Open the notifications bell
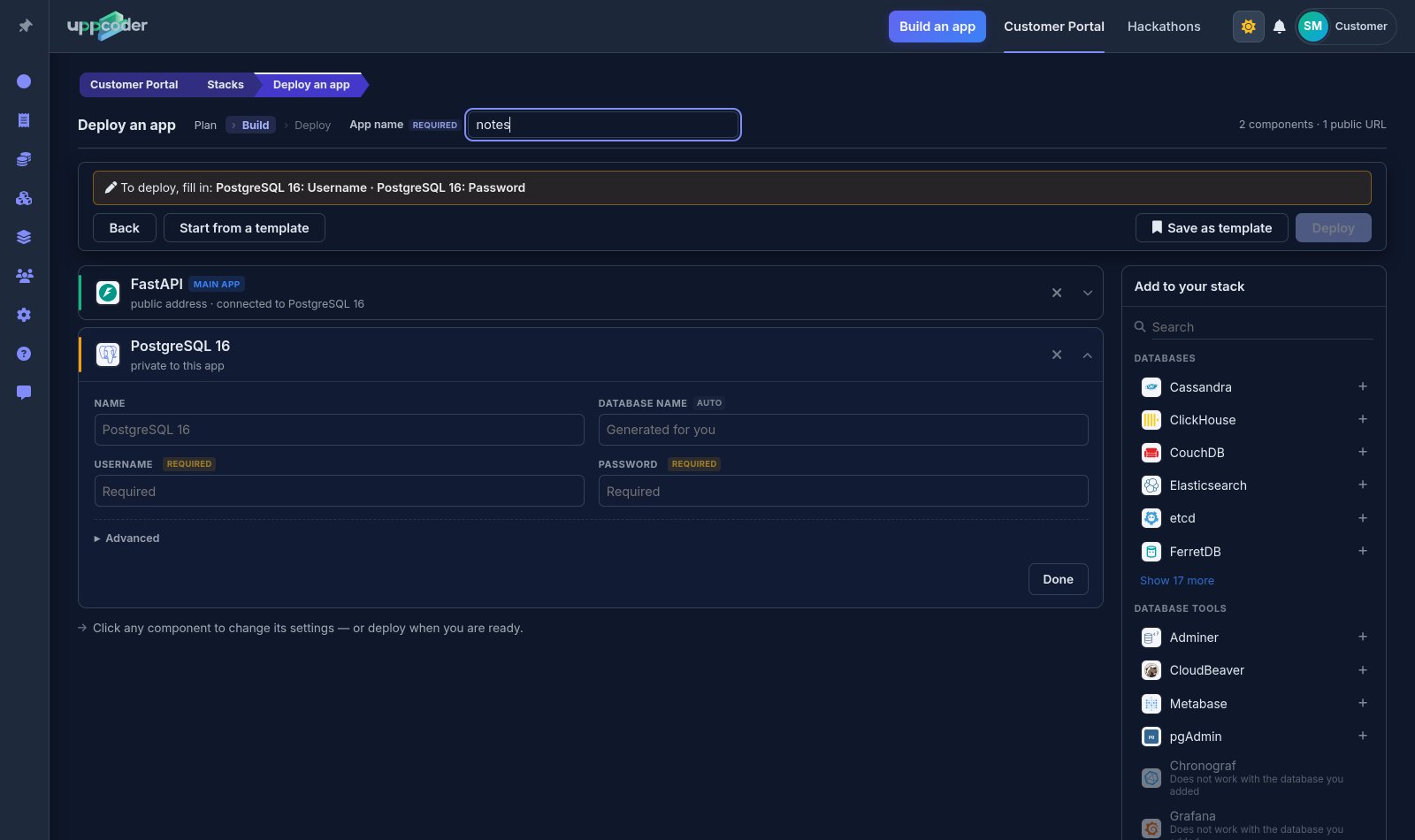1415x840 pixels. [1279, 27]
